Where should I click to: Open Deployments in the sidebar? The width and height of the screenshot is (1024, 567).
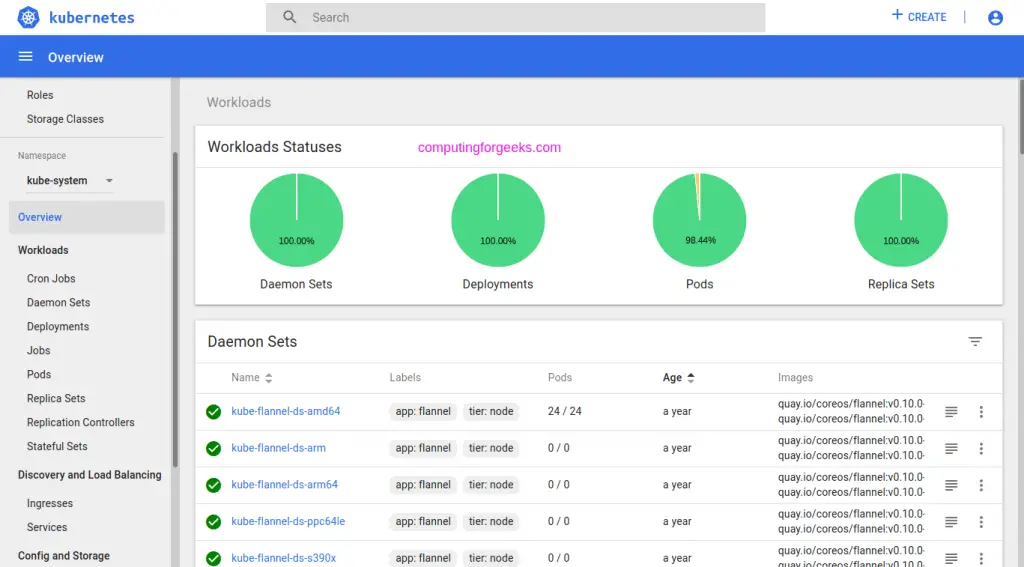click(57, 327)
